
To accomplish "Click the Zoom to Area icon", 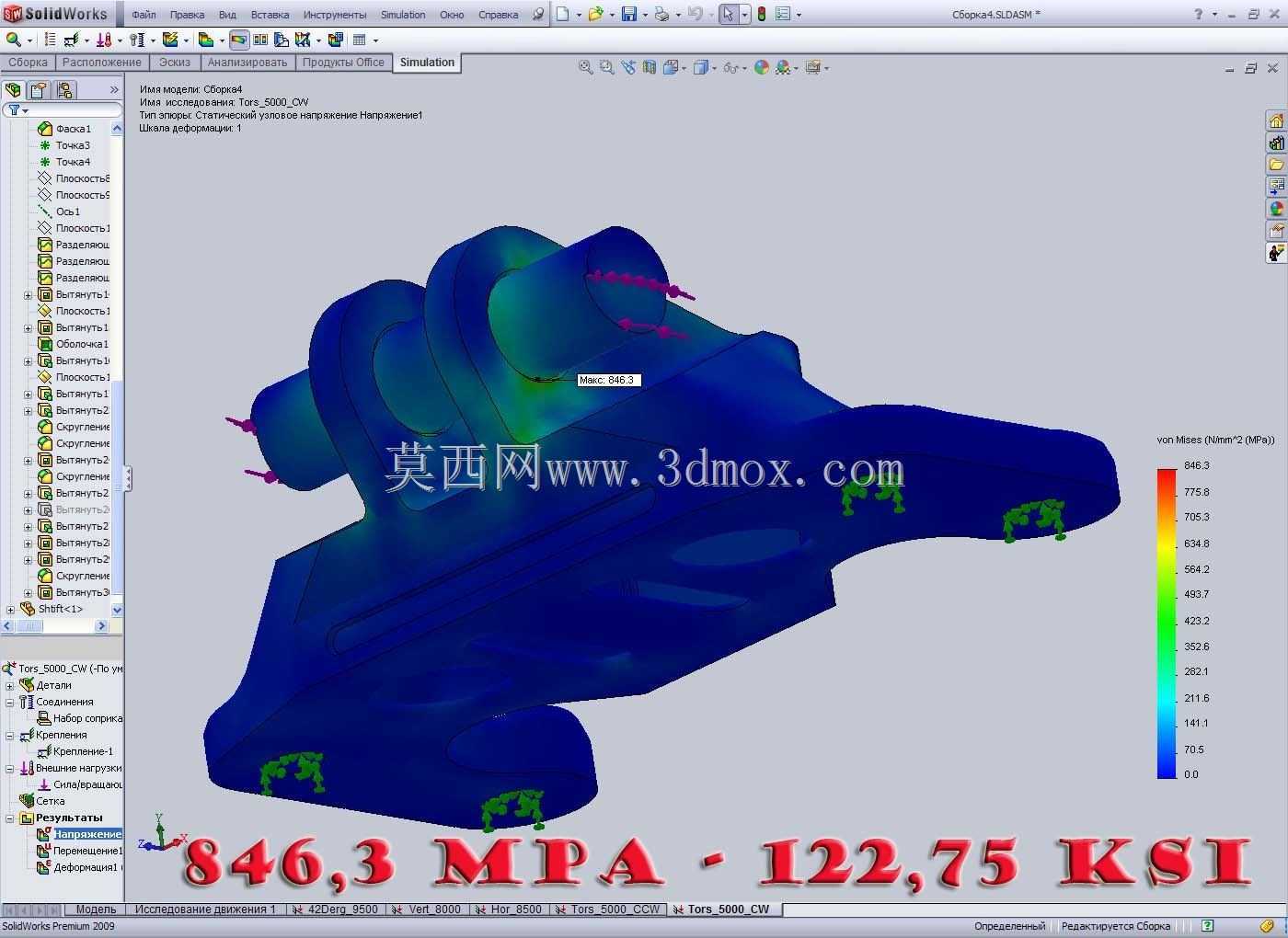I will click(x=606, y=67).
